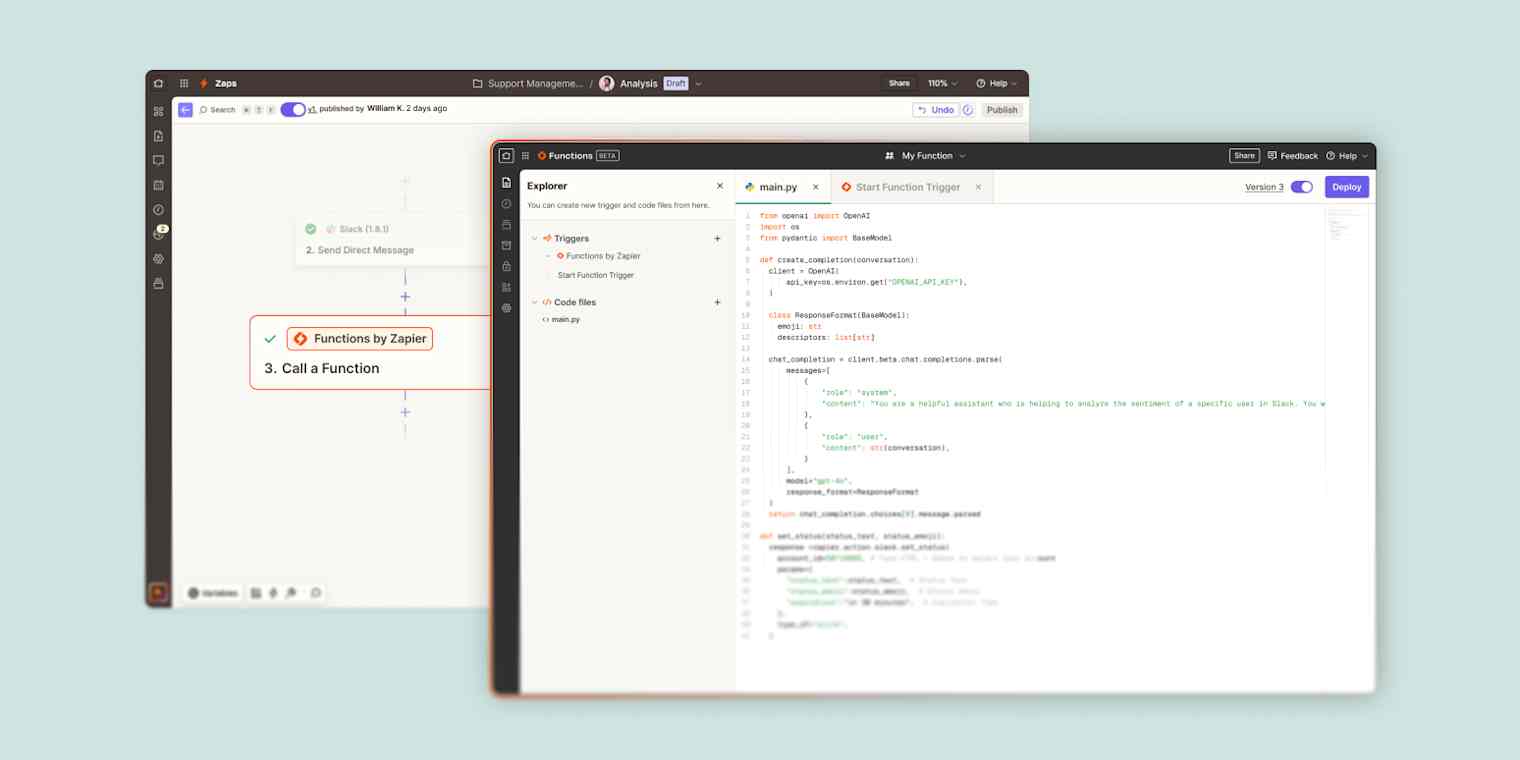The height and width of the screenshot is (760, 1520).
Task: Click the box icon at bottom of Zaps sidebar
Action: [x=158, y=283]
